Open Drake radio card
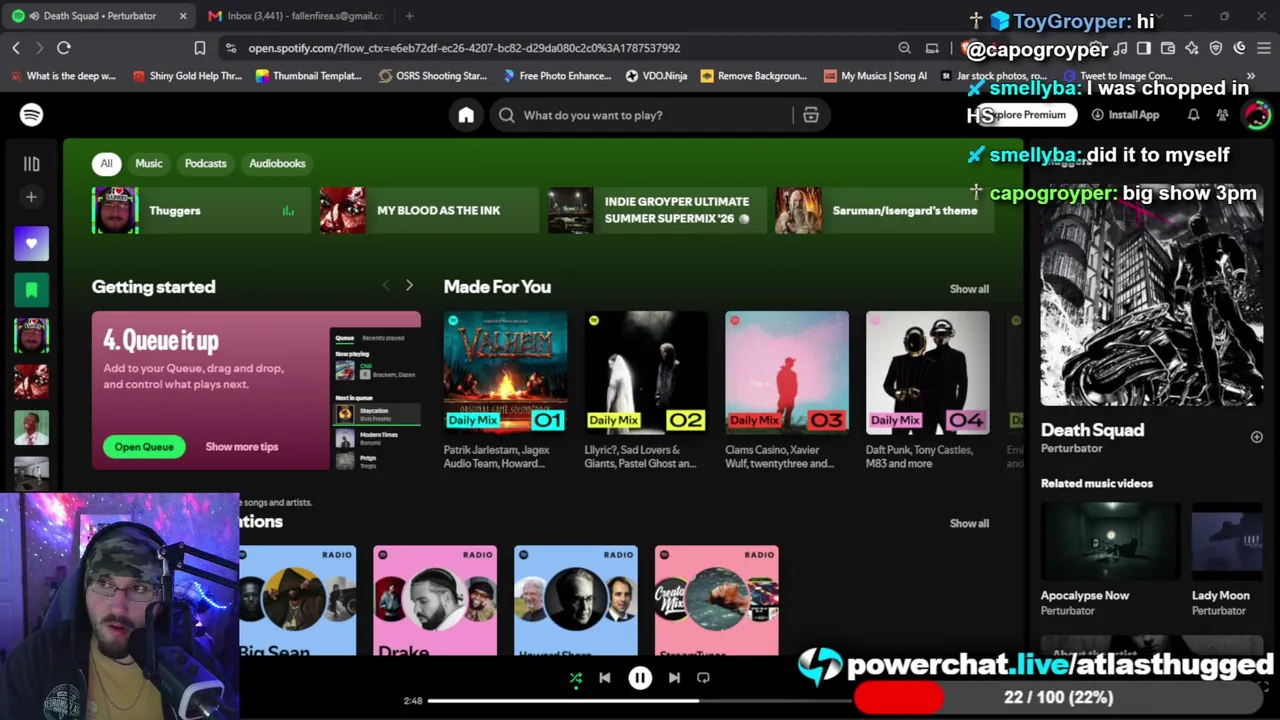 click(435, 600)
